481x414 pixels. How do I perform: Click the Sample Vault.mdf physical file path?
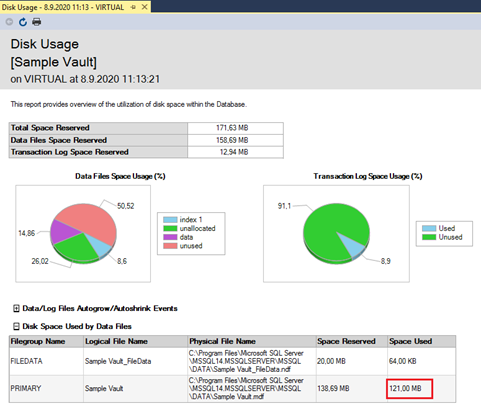click(246, 389)
